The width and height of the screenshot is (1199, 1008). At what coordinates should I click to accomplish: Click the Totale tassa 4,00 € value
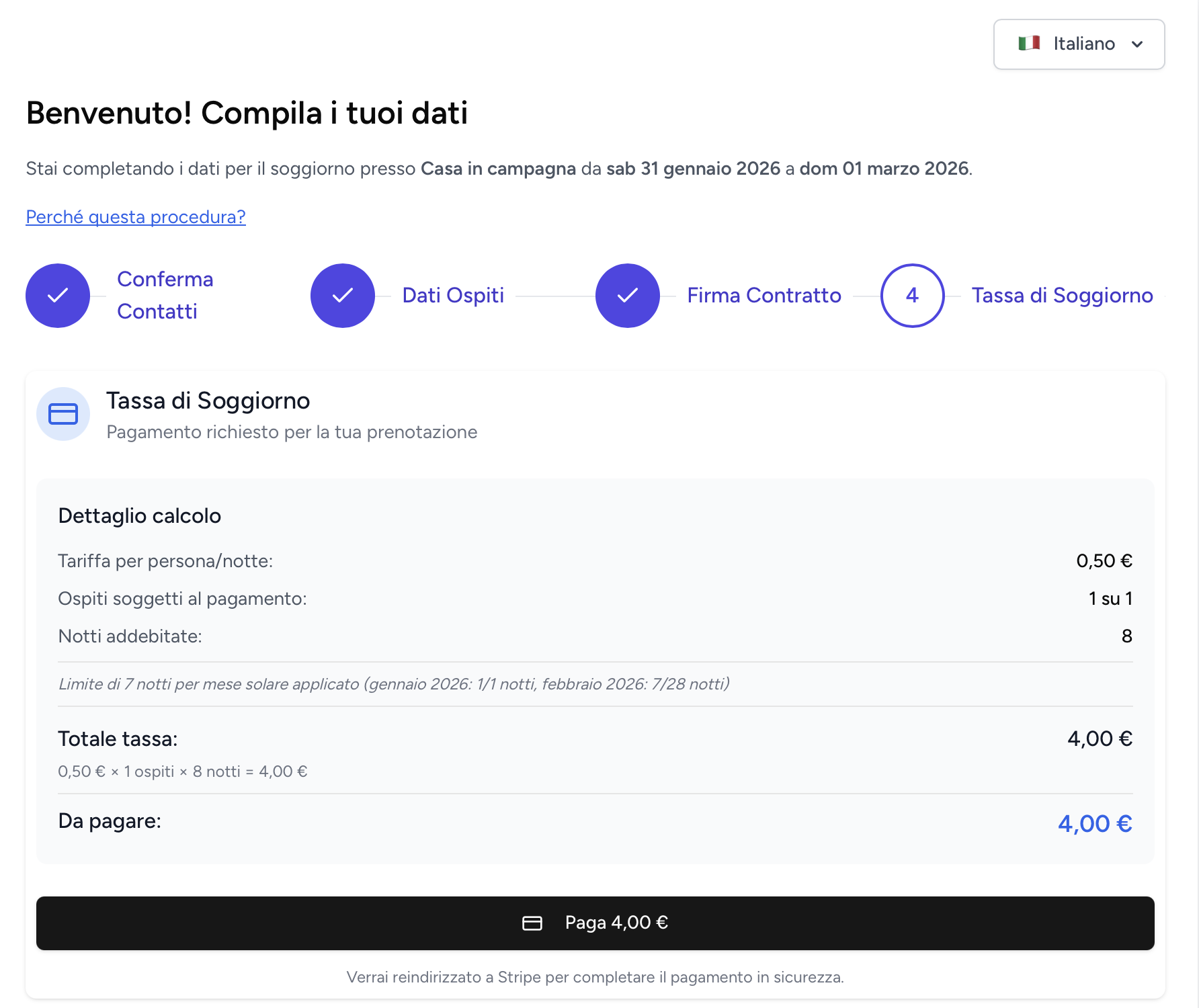tap(1100, 739)
